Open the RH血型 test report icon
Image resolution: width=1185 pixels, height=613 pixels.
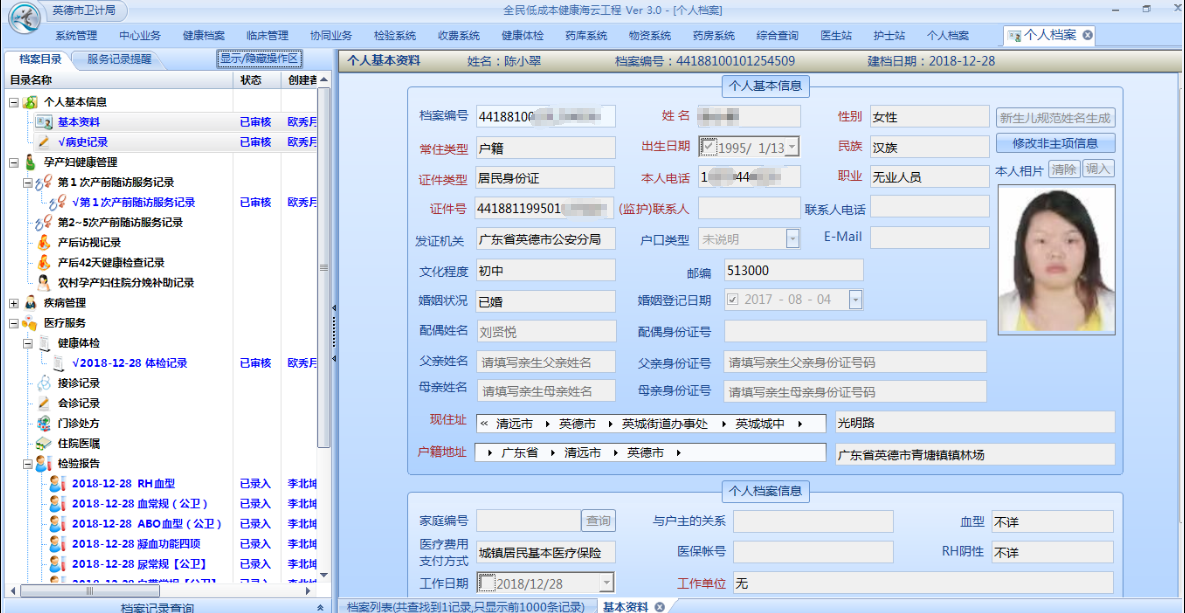pos(57,484)
